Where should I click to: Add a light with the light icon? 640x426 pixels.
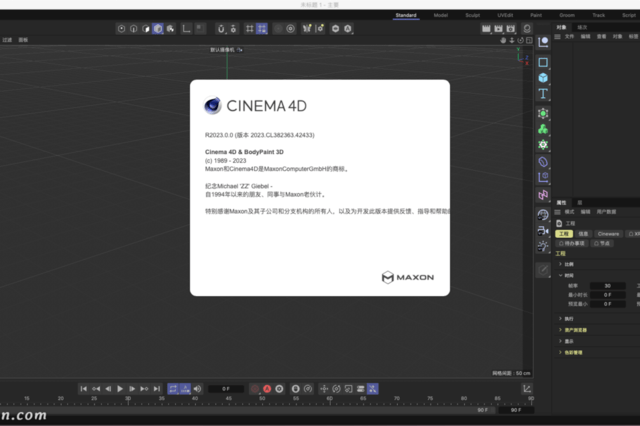[543, 246]
